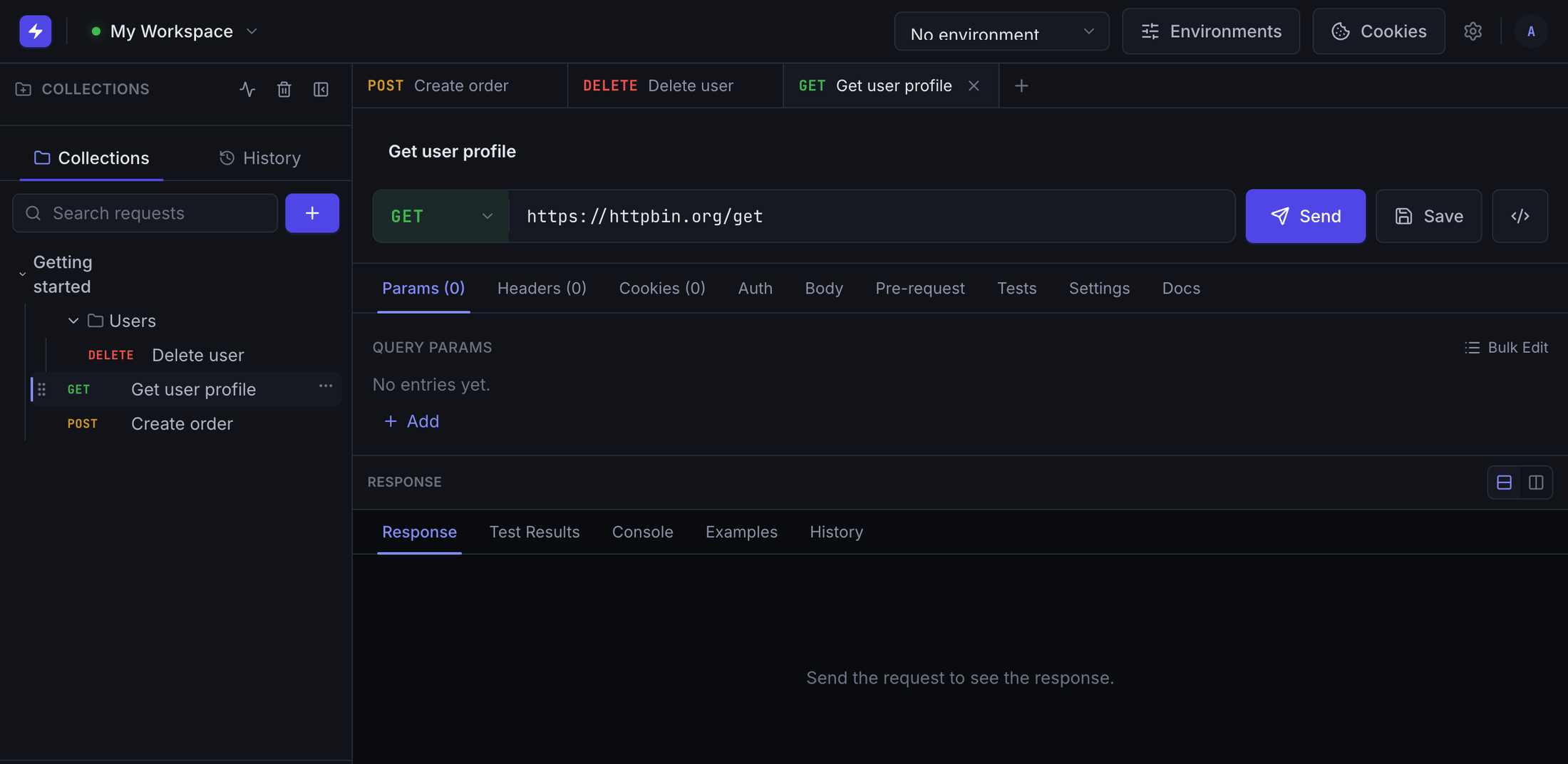Click drag handle on Get user profile row
Screen dimensions: 1568x764
click(x=42, y=389)
